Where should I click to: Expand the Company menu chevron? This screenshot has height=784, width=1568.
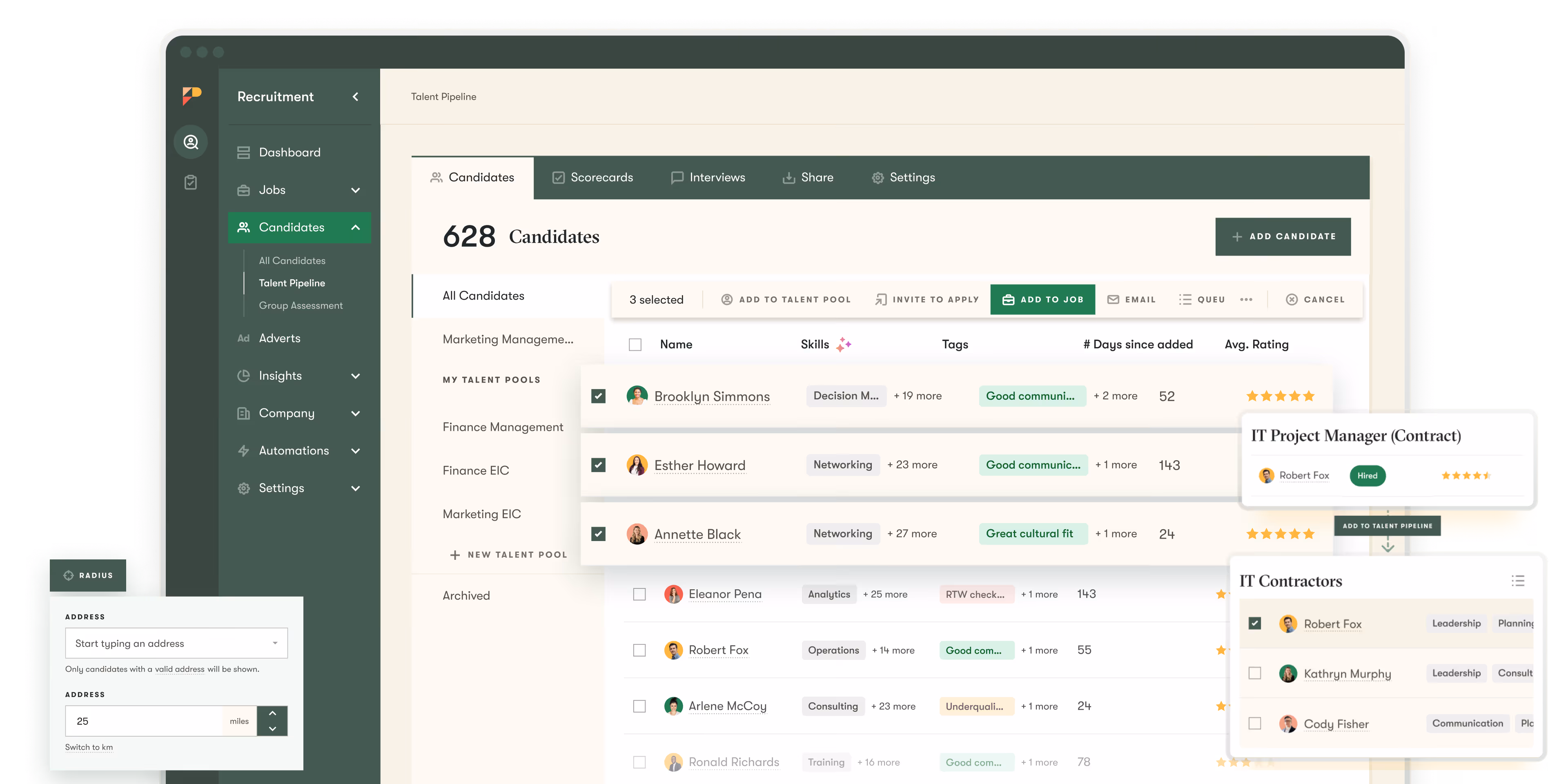point(356,413)
